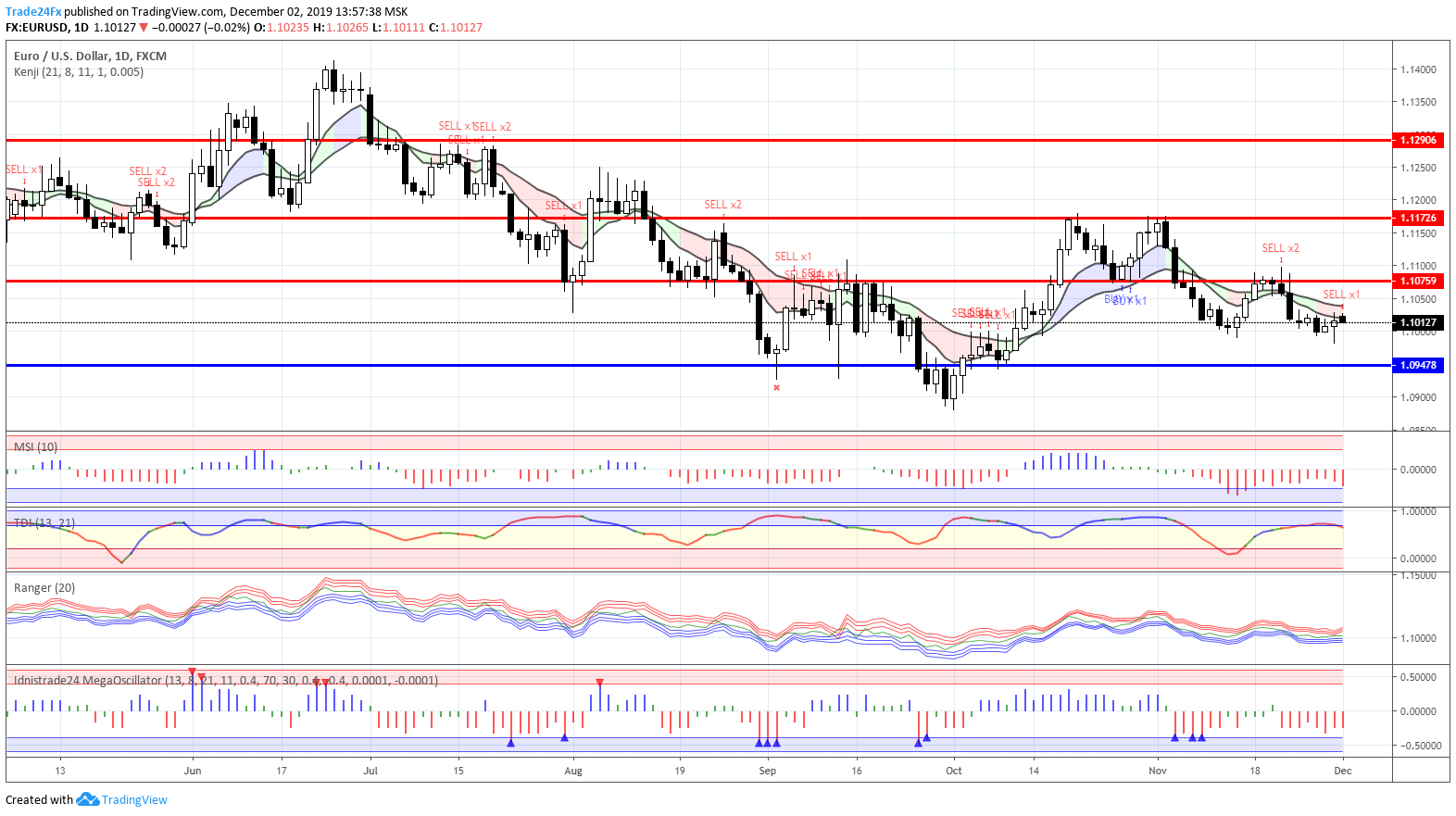This screenshot has height=816, width=1456.
Task: Click the black 1.10127 current price tag
Action: tap(1418, 324)
